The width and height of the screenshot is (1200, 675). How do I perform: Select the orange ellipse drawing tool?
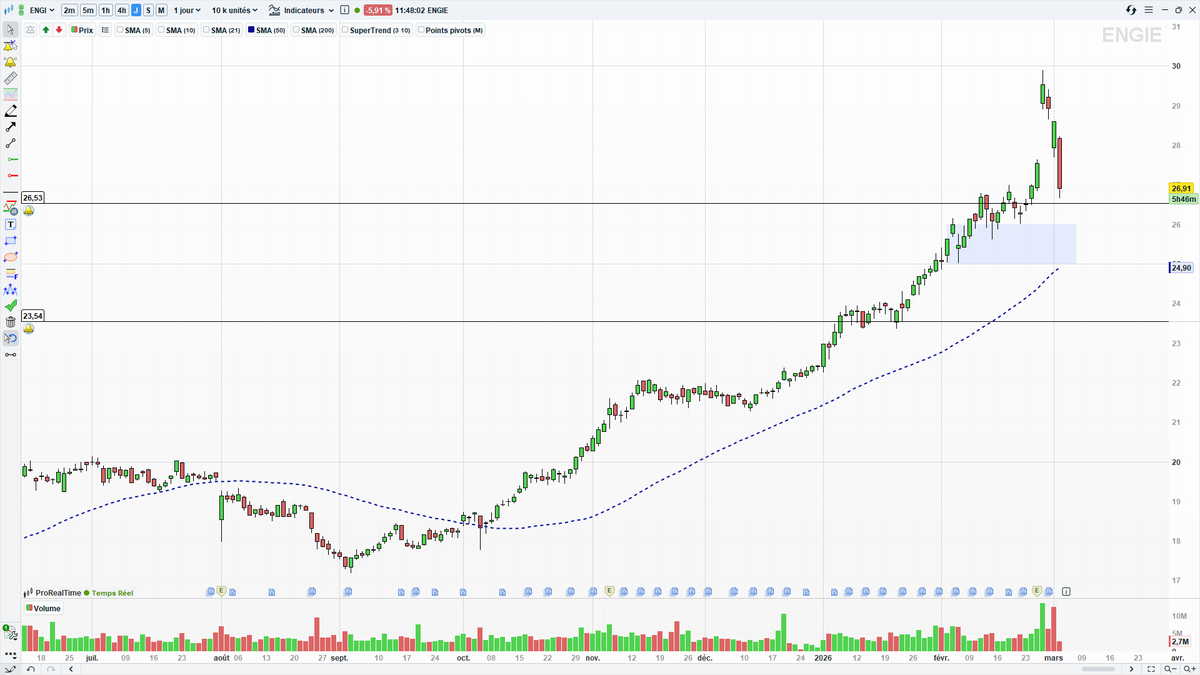pyautogui.click(x=11, y=257)
